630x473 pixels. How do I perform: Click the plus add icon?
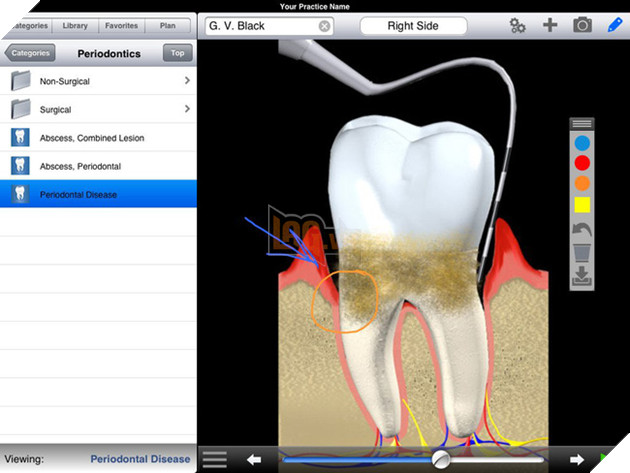coord(549,26)
